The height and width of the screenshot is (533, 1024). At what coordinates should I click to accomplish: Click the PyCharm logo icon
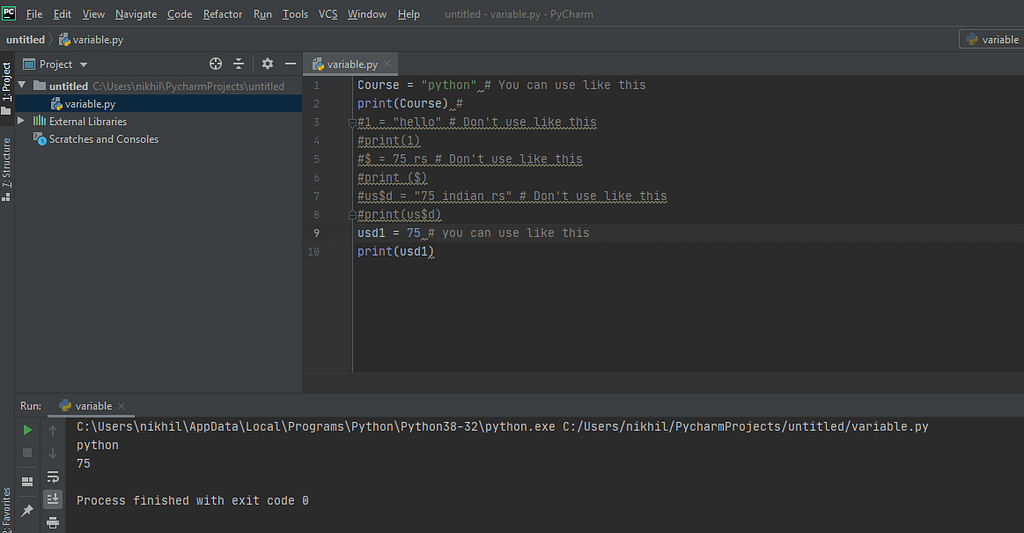[9, 13]
